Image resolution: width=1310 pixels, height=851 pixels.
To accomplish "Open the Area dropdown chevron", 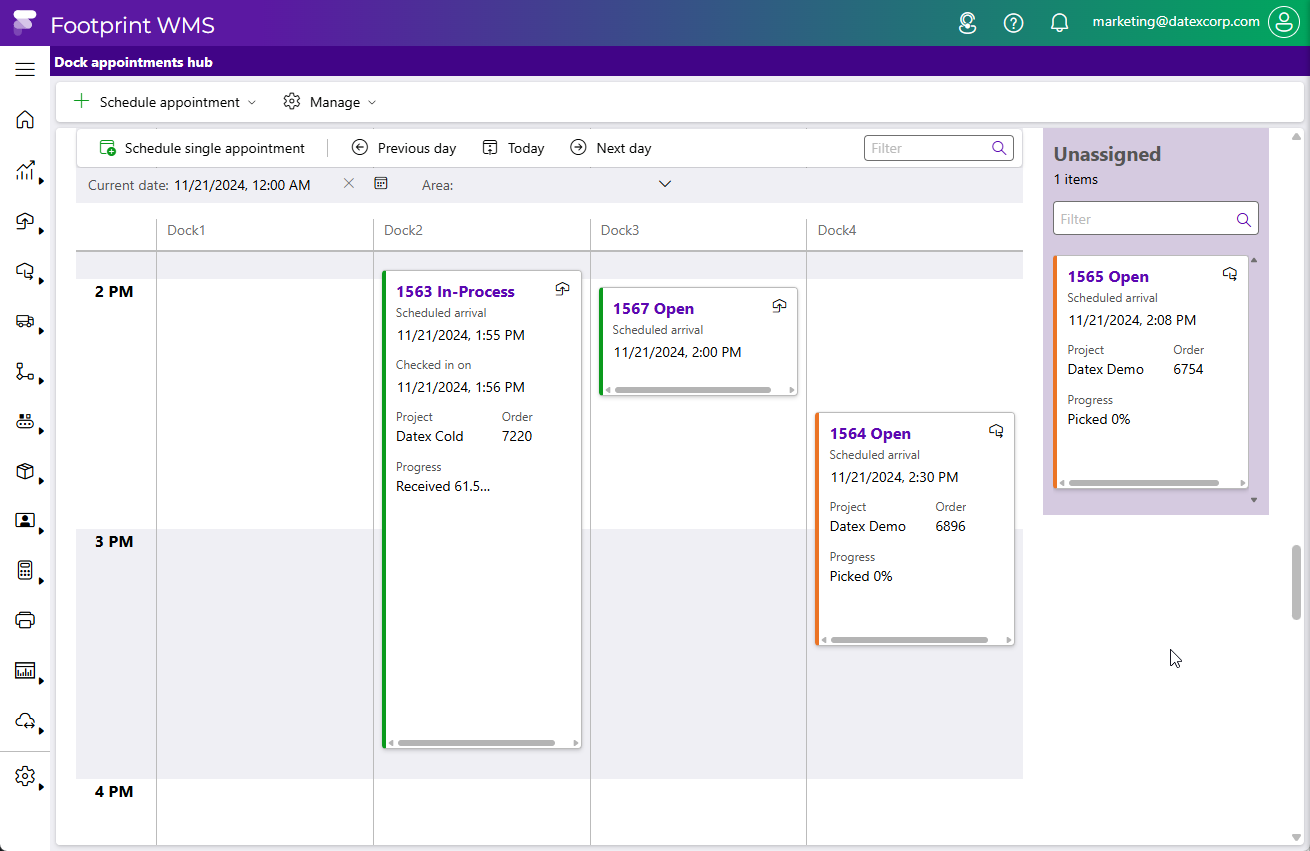I will (x=664, y=184).
